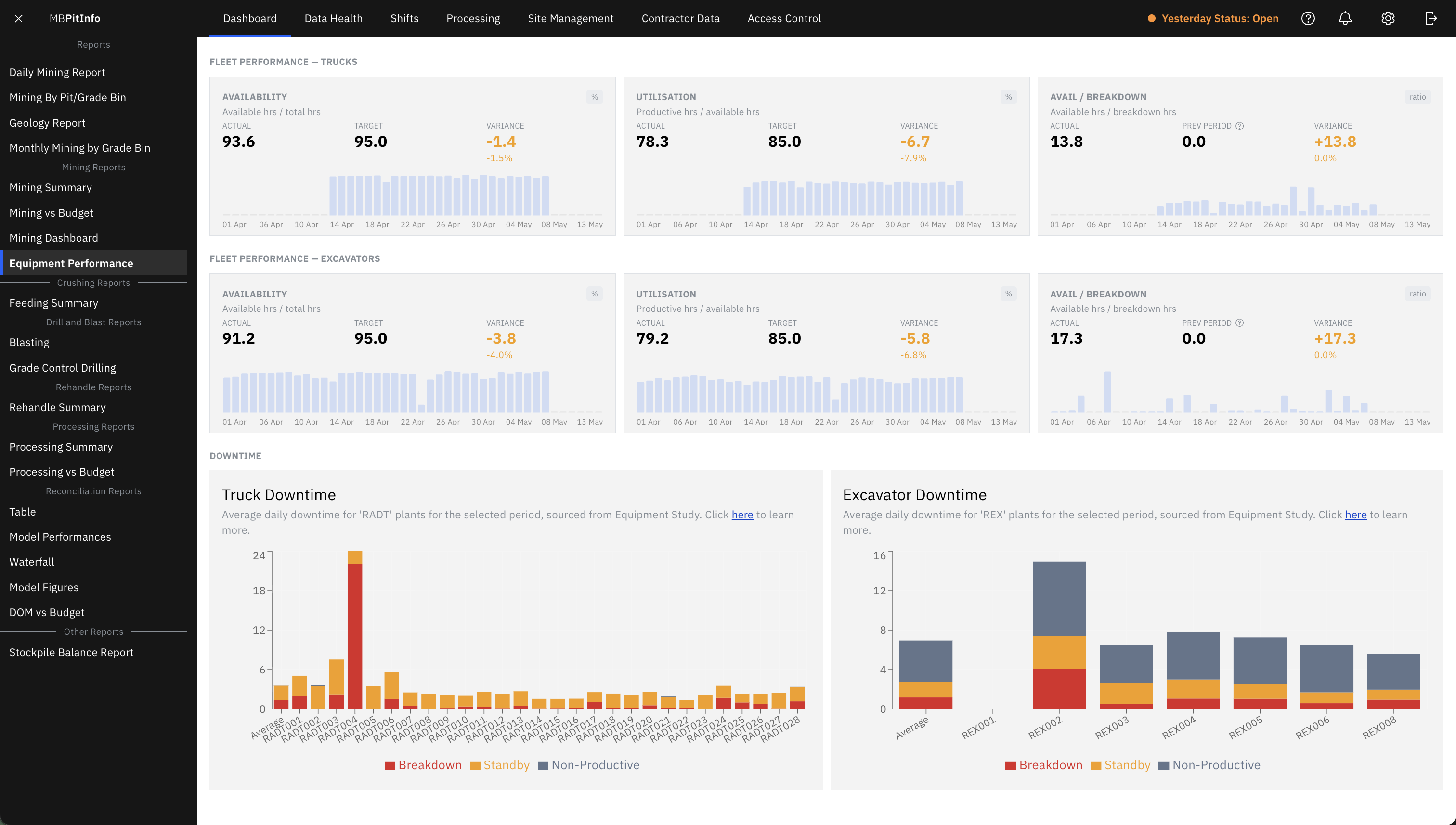Open Feeding Summary report
The width and height of the screenshot is (1456, 825).
pyautogui.click(x=93, y=303)
